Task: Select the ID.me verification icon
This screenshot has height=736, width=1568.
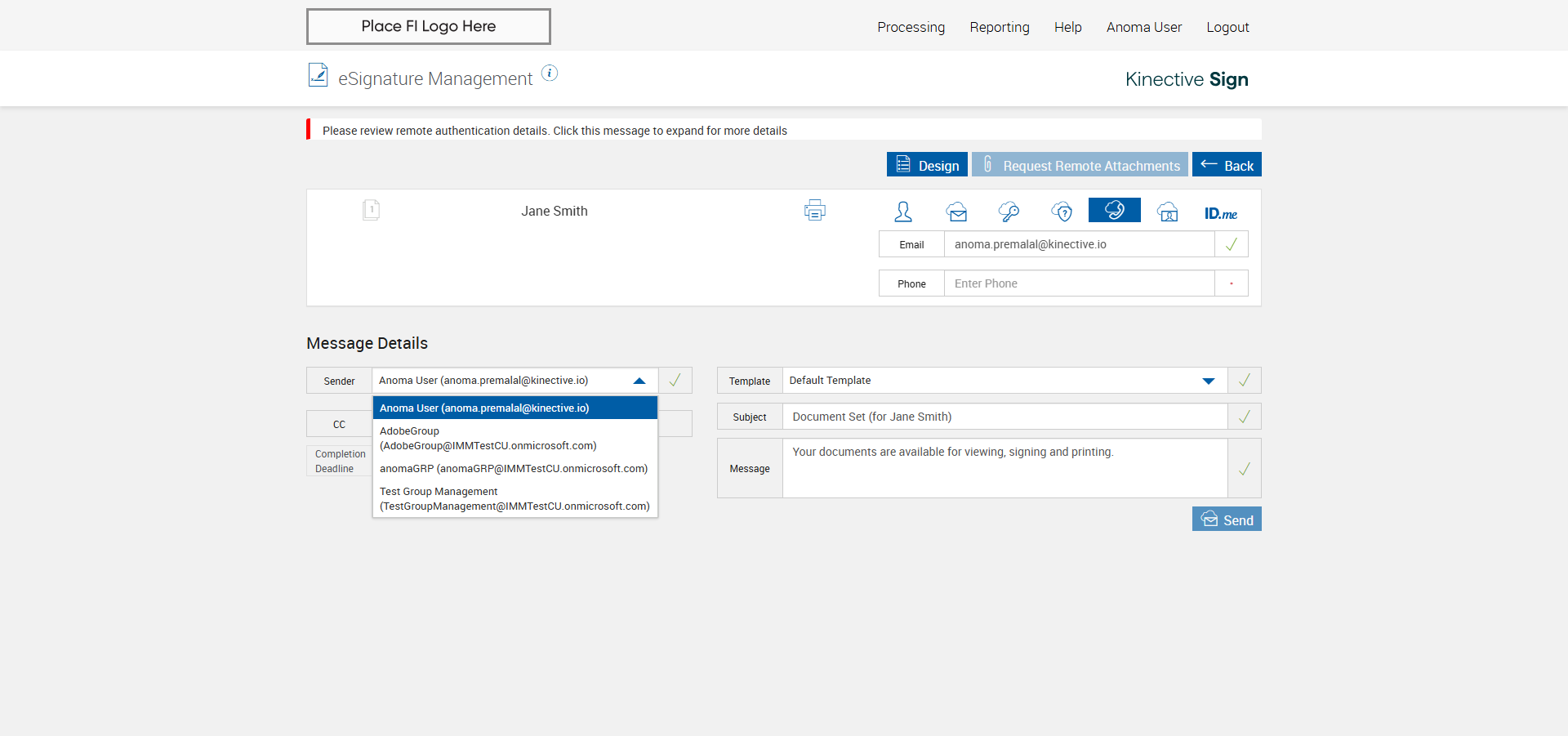Action: 1220,213
